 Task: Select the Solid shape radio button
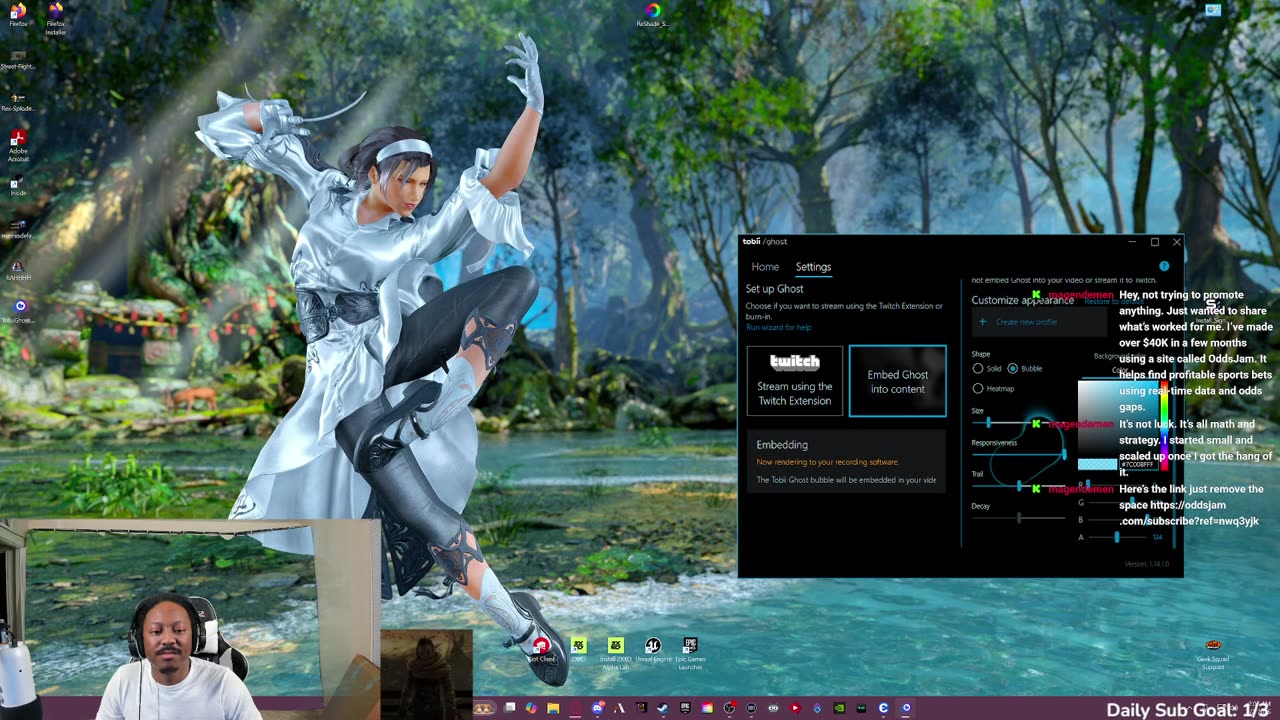tap(978, 368)
